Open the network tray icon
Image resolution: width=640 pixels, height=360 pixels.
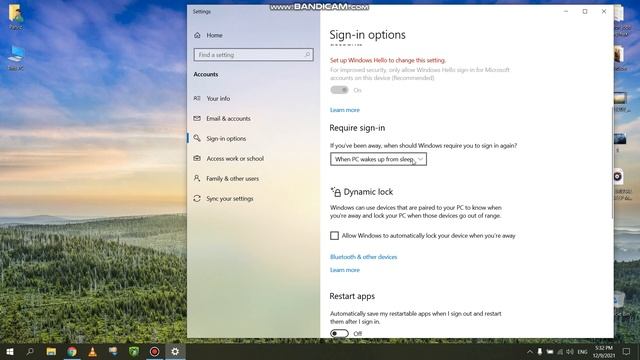pyautogui.click(x=560, y=351)
